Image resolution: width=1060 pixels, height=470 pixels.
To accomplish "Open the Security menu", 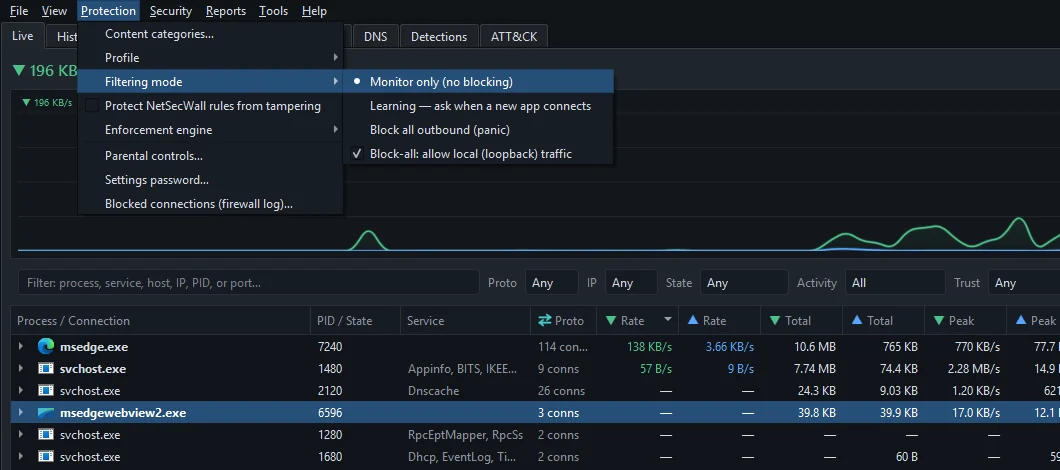I will [170, 11].
